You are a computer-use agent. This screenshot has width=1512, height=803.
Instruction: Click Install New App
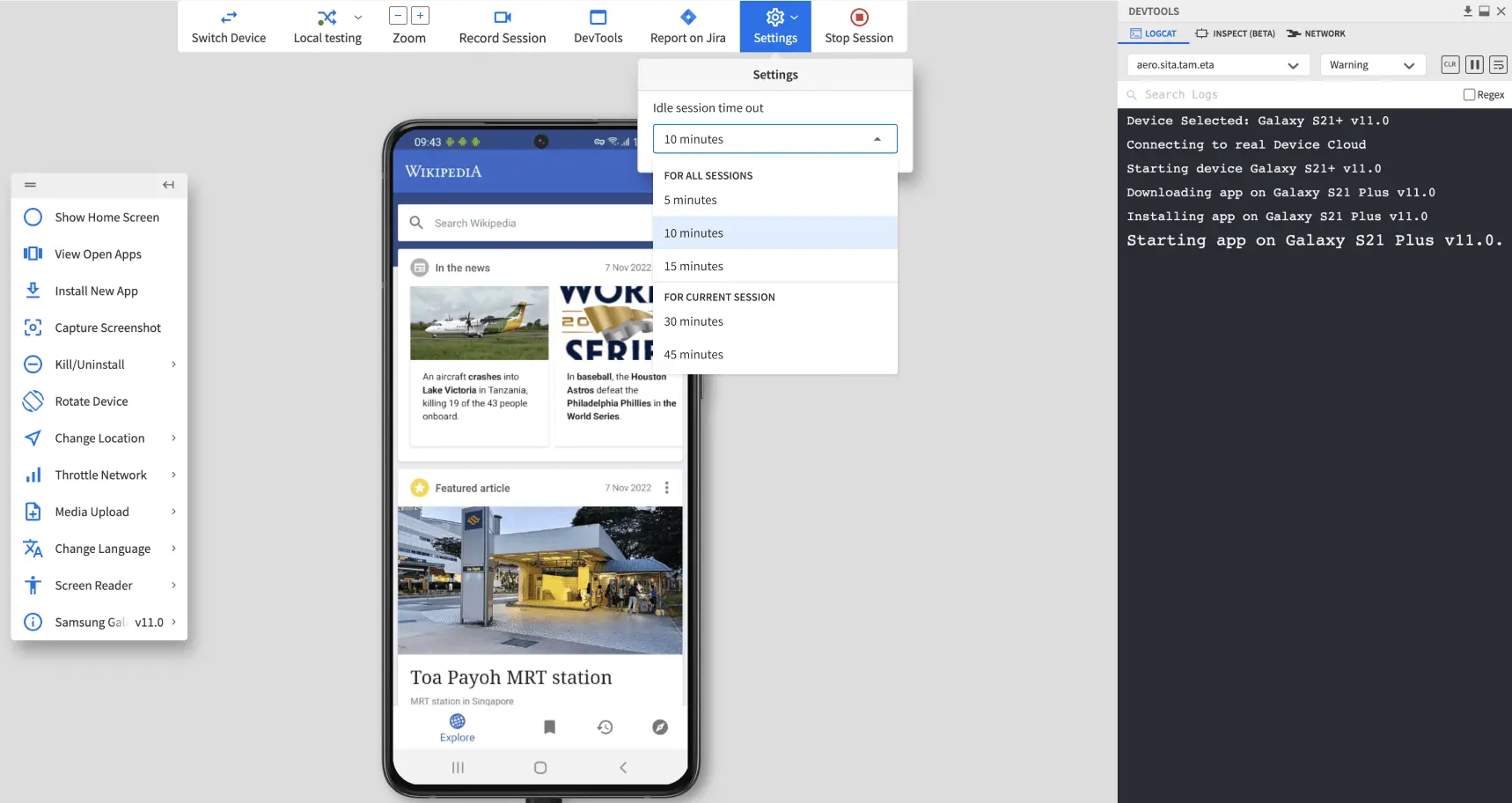[x=97, y=291]
